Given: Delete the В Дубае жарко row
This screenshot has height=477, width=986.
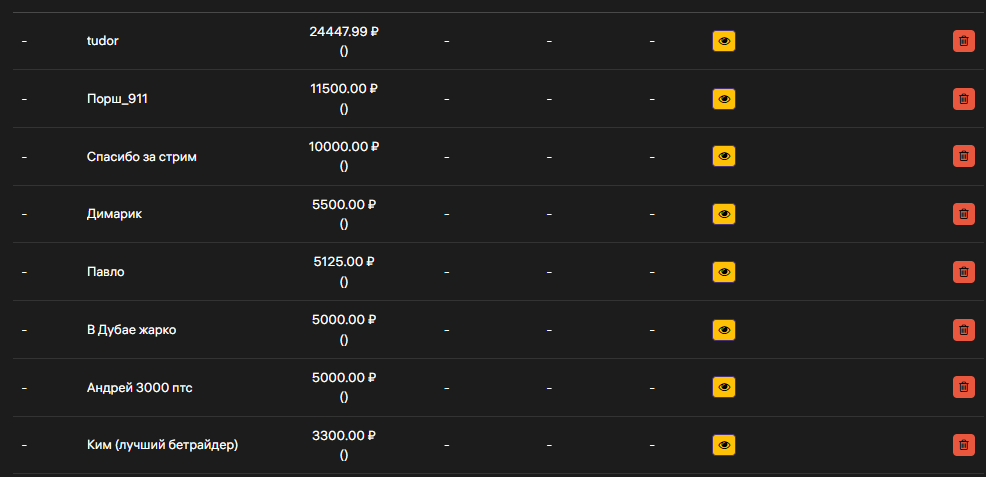Looking at the screenshot, I should click(x=963, y=330).
